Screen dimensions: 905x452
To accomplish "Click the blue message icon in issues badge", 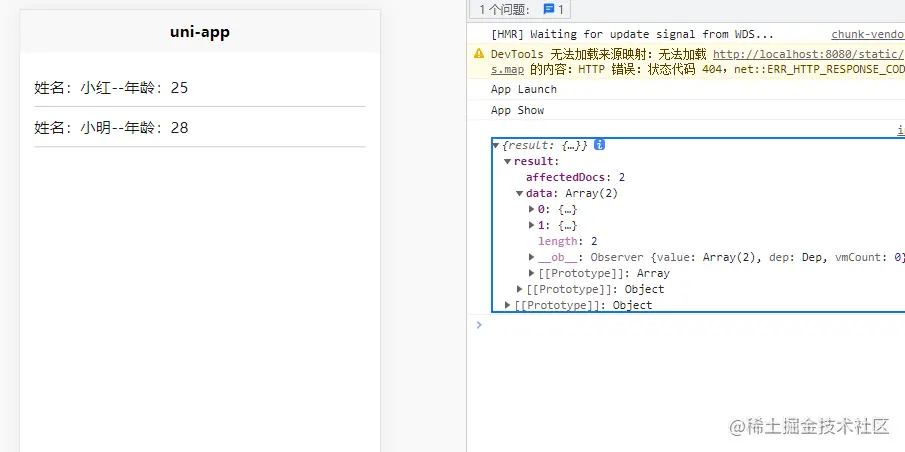I will point(549,9).
